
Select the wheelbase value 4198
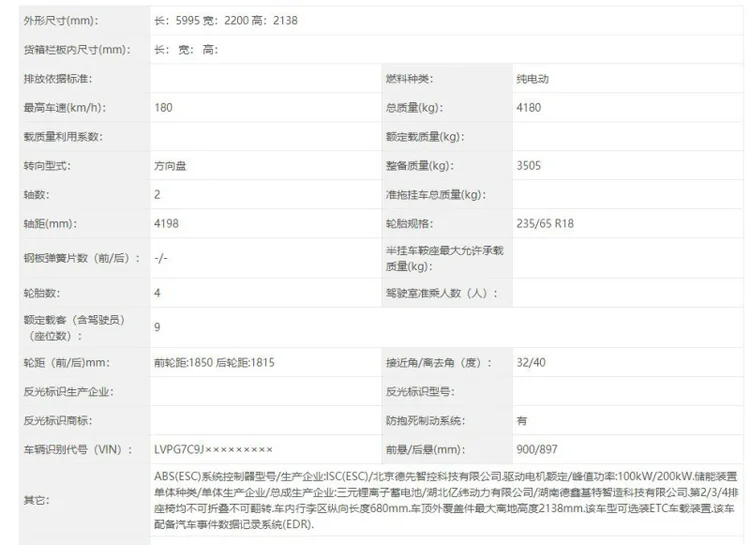[x=166, y=224]
